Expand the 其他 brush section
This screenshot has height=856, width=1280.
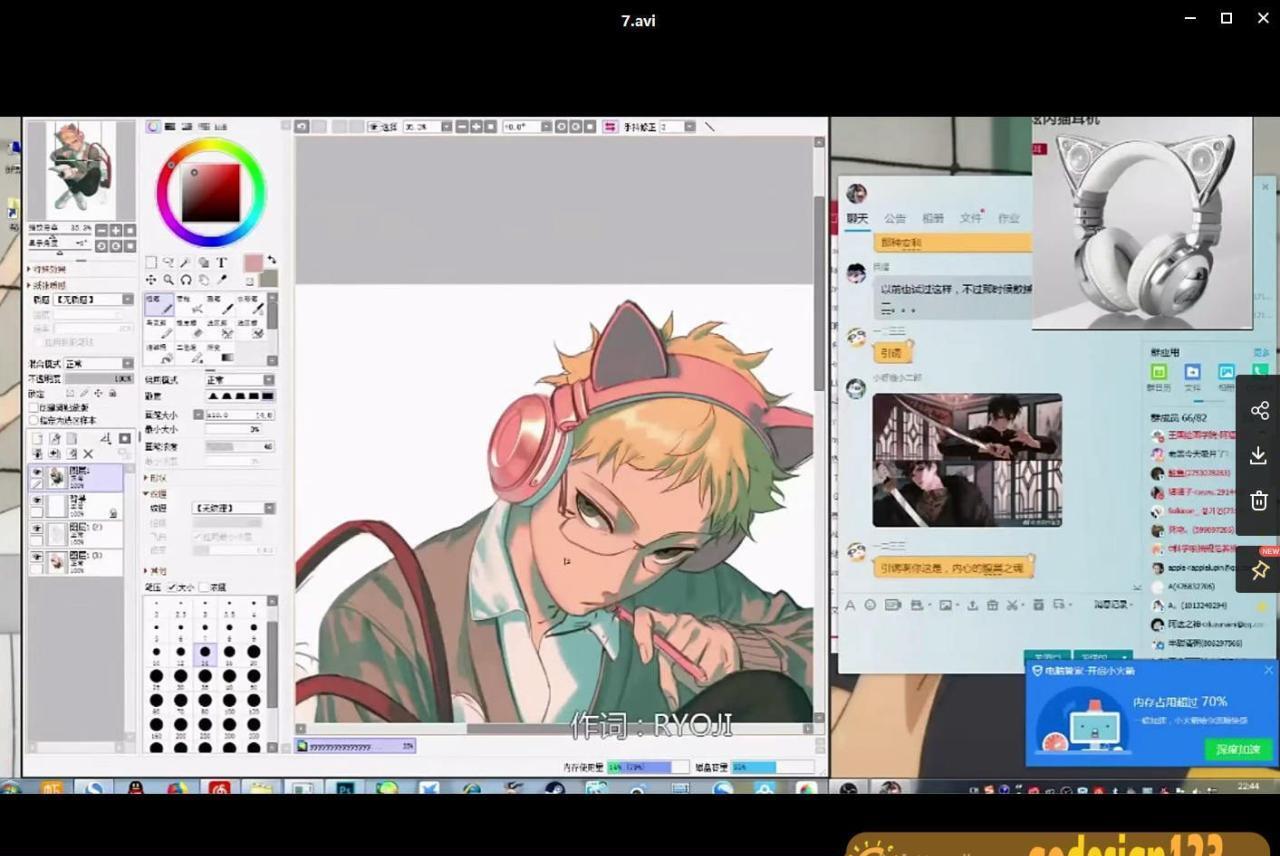[x=156, y=570]
